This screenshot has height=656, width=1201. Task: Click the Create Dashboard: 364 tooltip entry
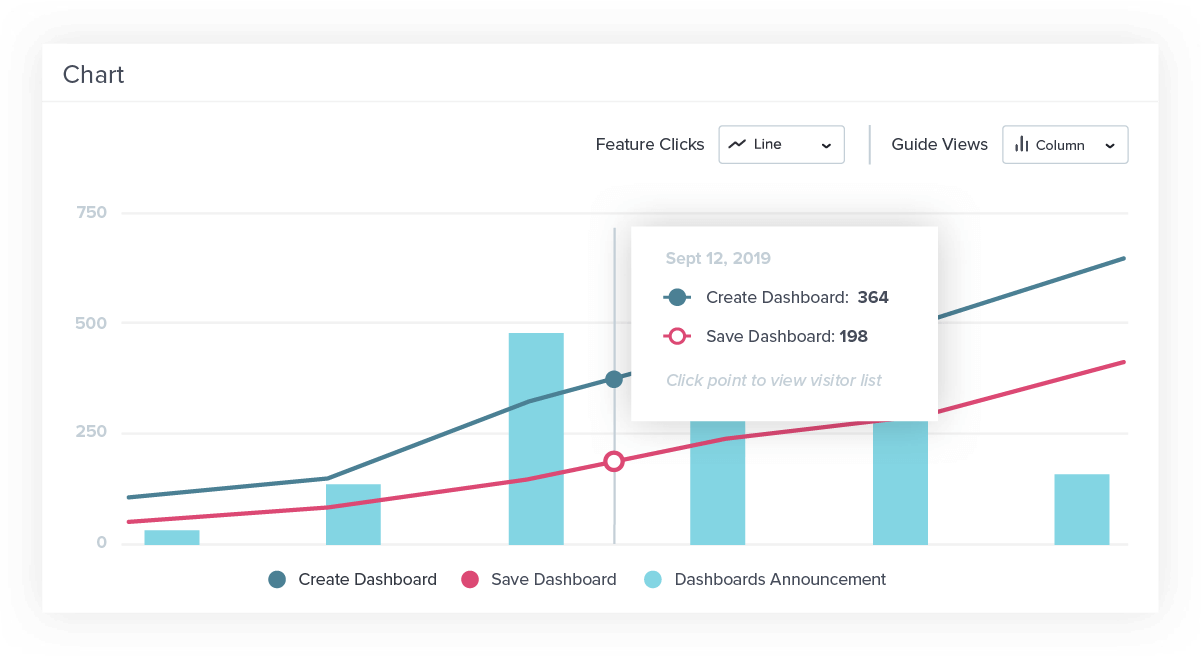coord(776,297)
